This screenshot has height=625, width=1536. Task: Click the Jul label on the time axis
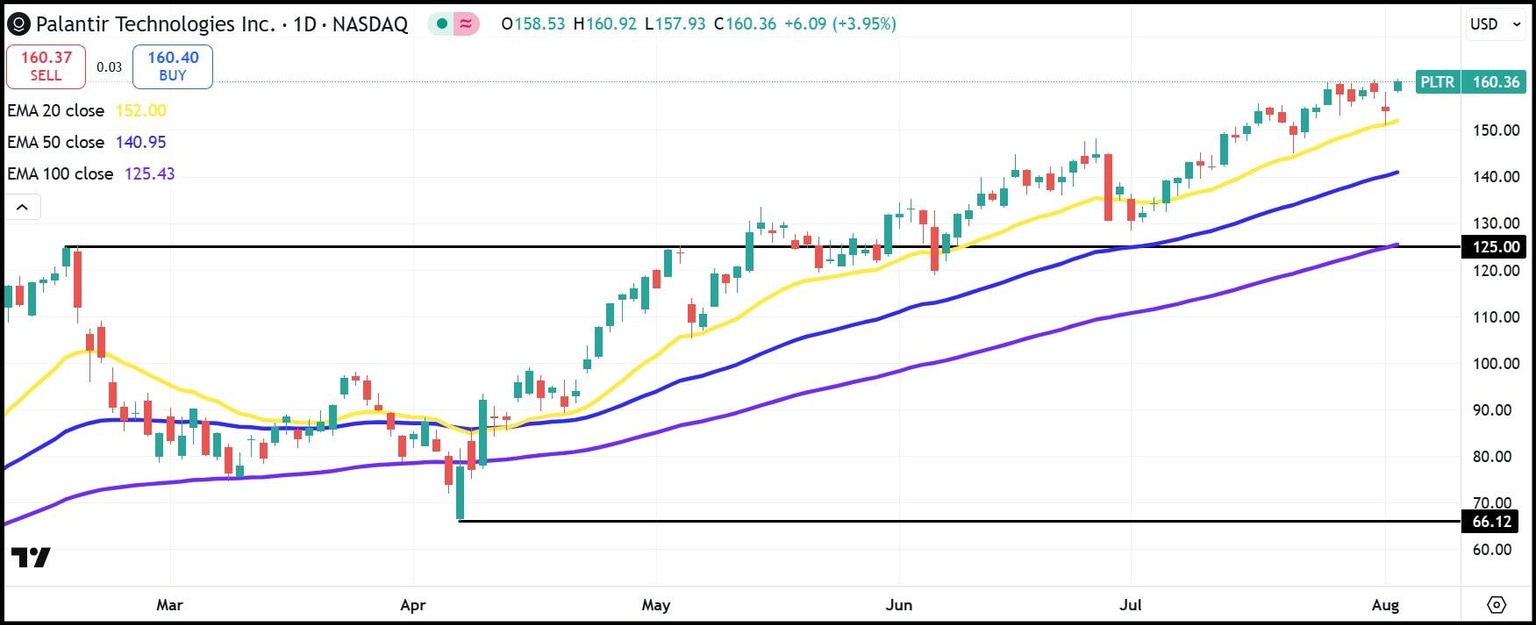1130,605
